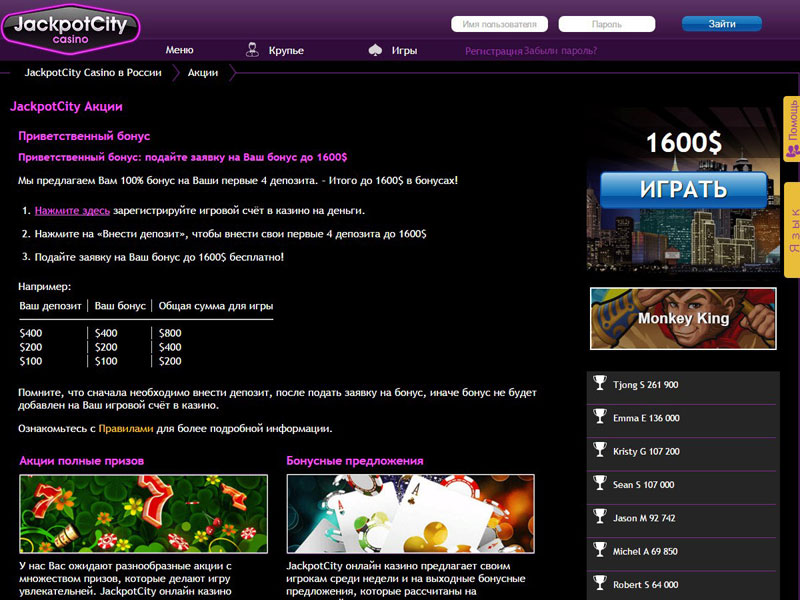
Task: Click trophy icon next to Kristy G
Action: 600,449
